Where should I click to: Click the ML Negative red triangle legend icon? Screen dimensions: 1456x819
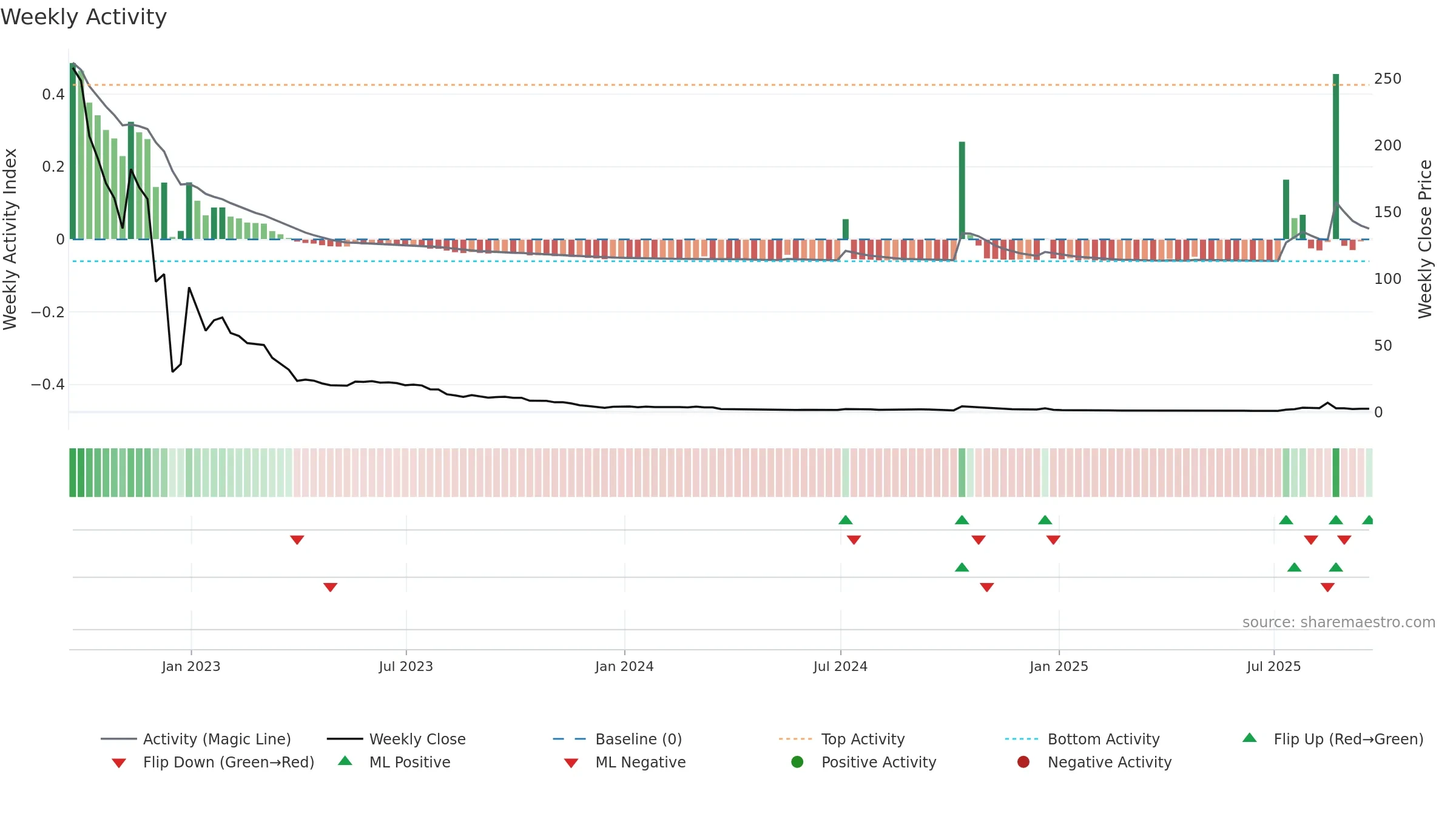571,763
